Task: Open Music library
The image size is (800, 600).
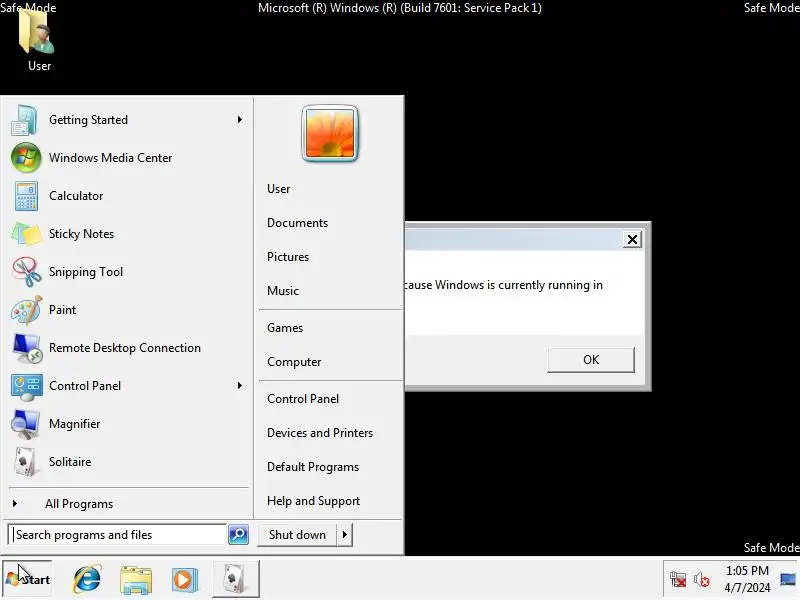Action: pos(283,291)
